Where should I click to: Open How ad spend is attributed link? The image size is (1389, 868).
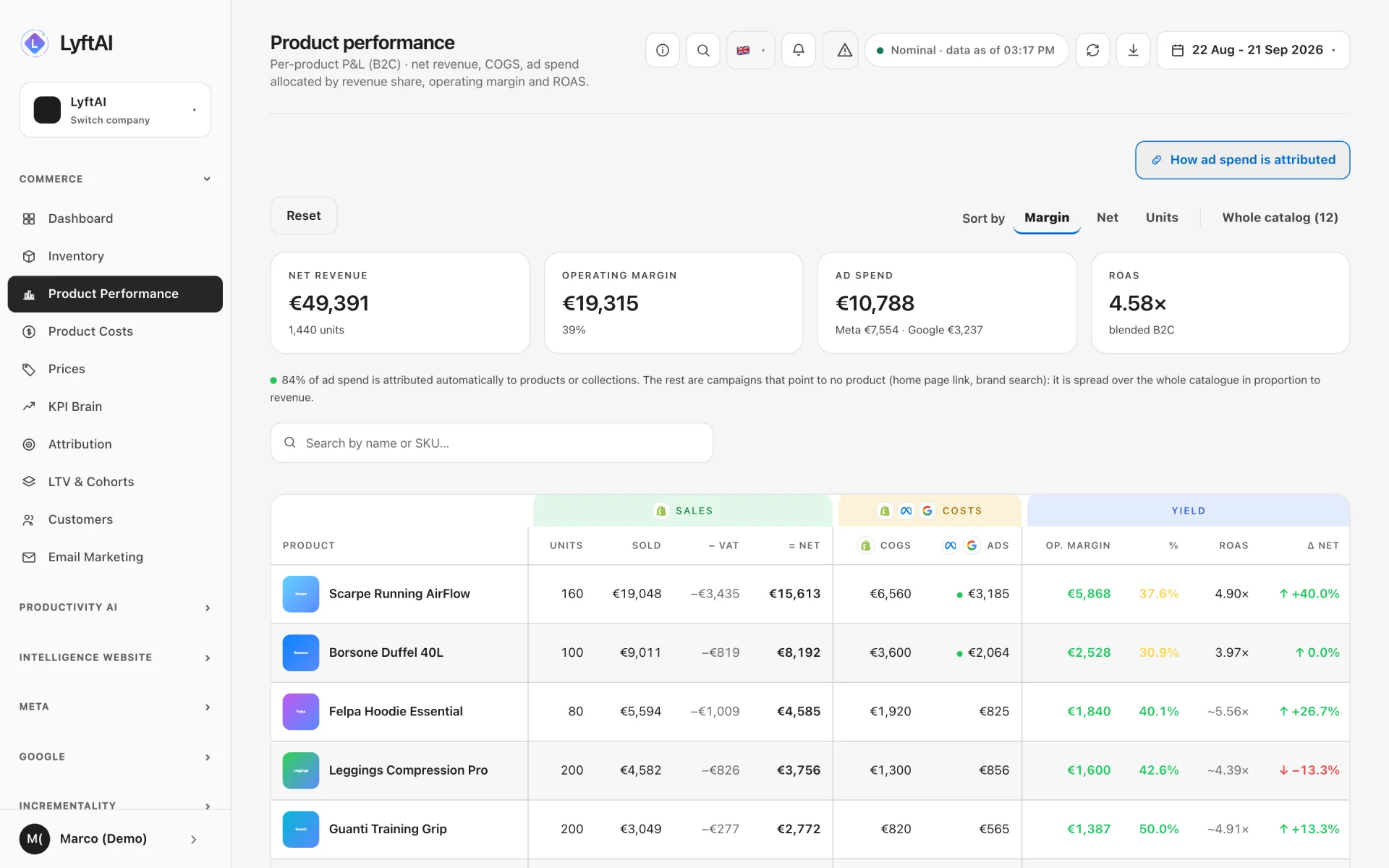[x=1242, y=160]
